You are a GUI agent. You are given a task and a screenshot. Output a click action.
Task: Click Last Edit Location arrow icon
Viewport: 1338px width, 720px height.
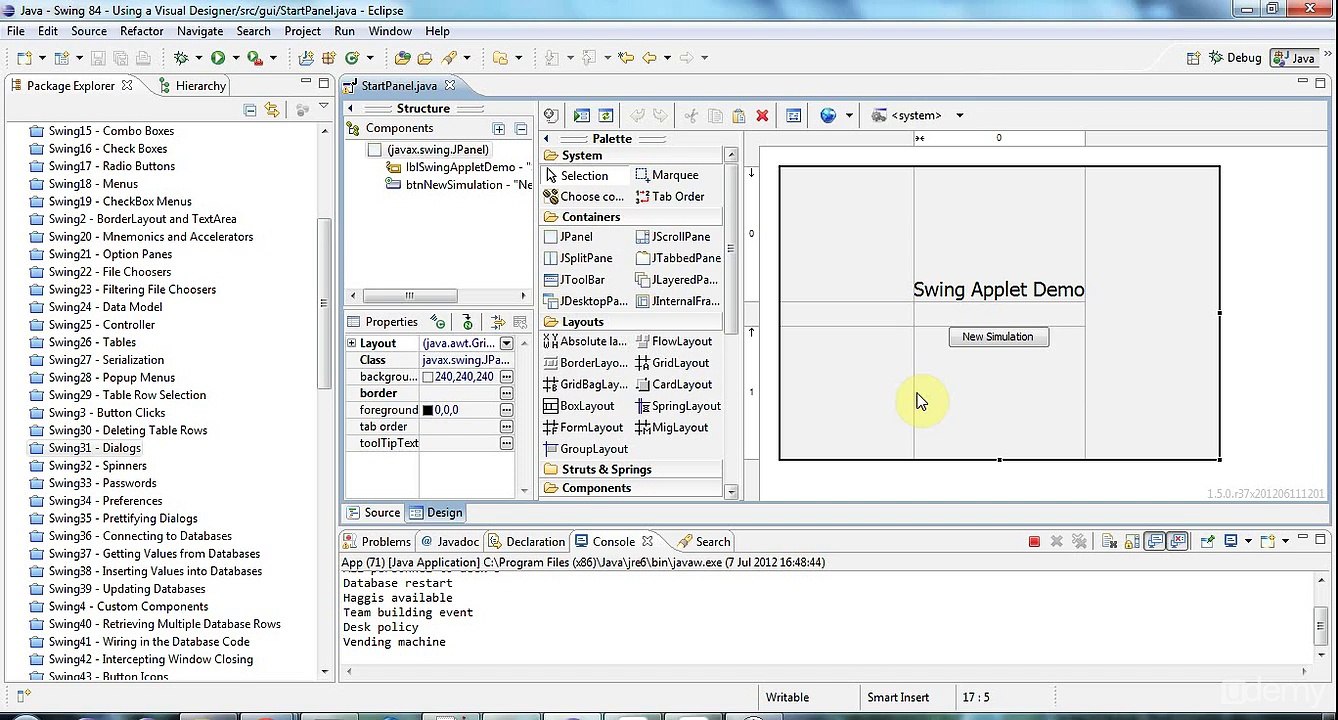pos(625,58)
